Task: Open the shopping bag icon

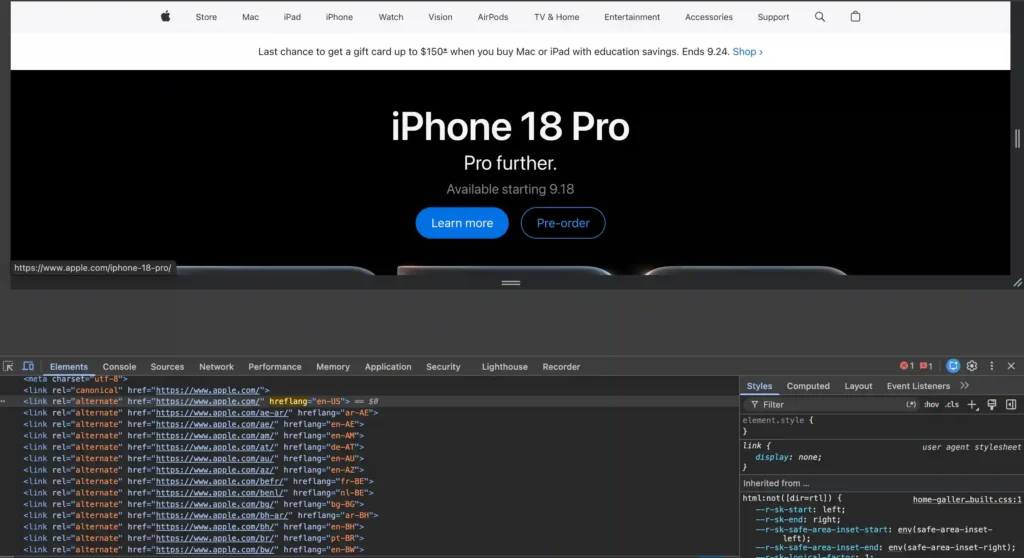Action: point(855,16)
